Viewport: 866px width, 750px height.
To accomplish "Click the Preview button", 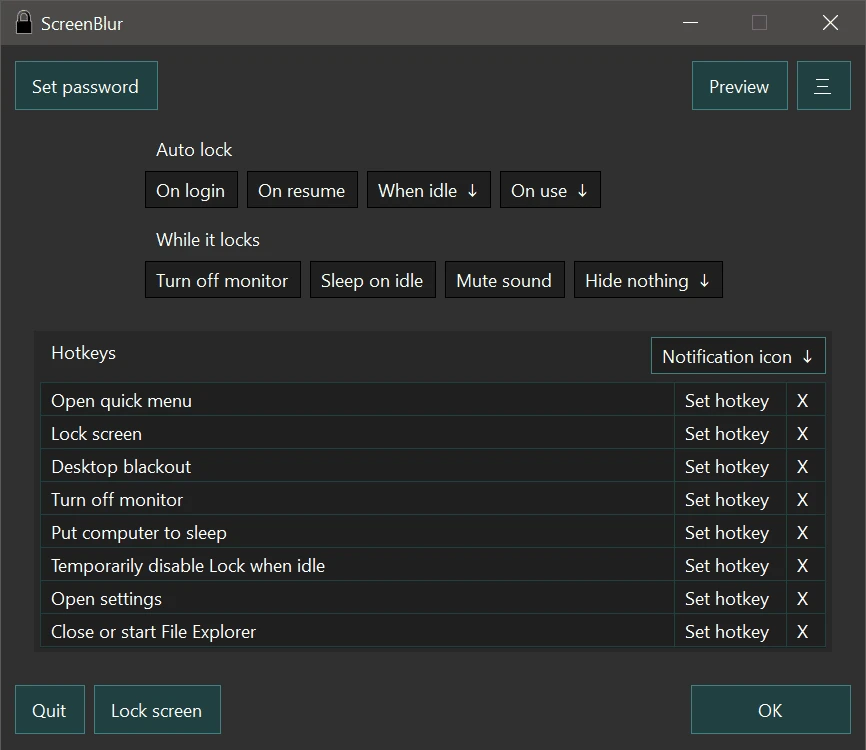I will pyautogui.click(x=740, y=86).
